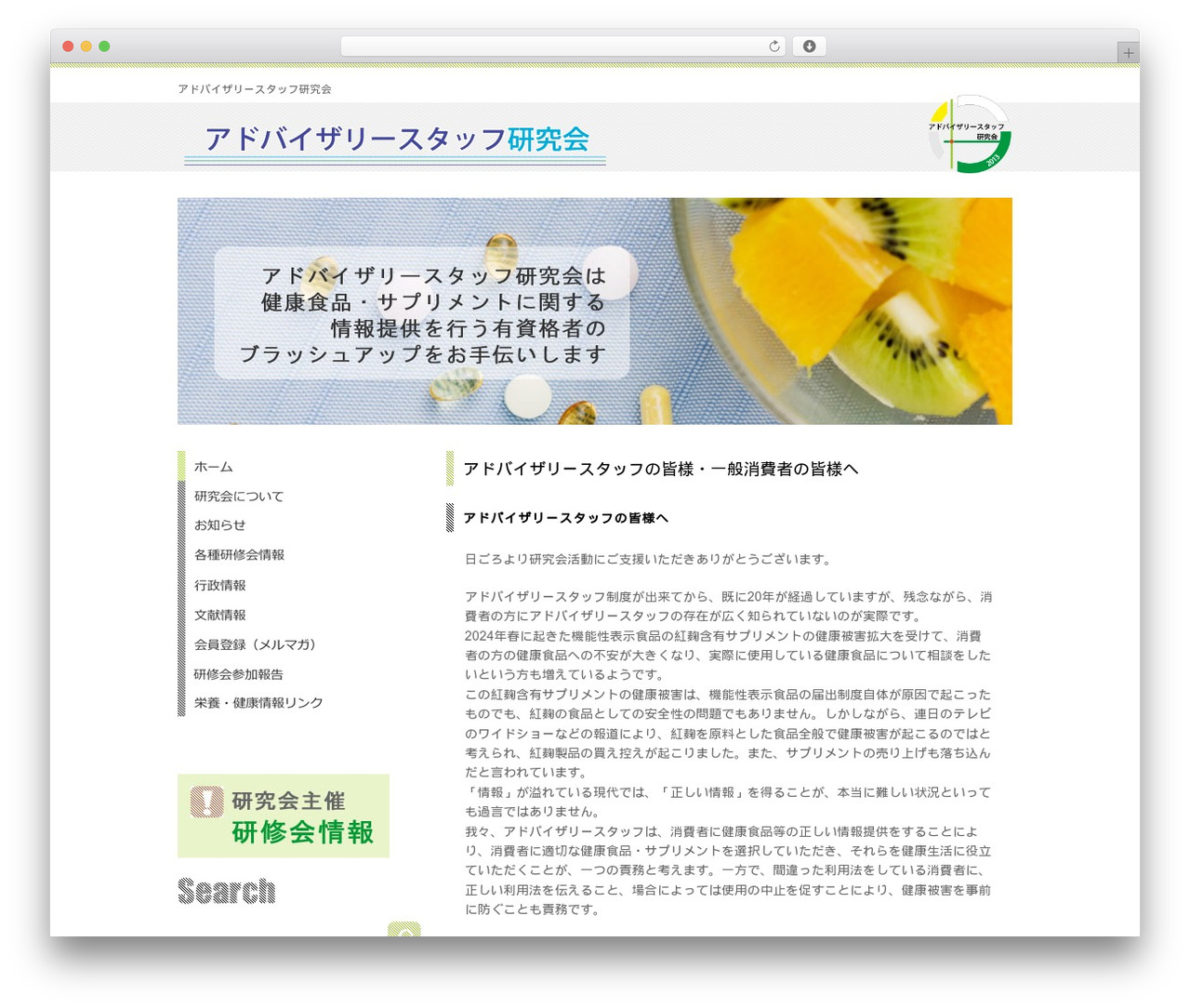Click the 研究会主催 研修会情報 banner

[x=284, y=816]
